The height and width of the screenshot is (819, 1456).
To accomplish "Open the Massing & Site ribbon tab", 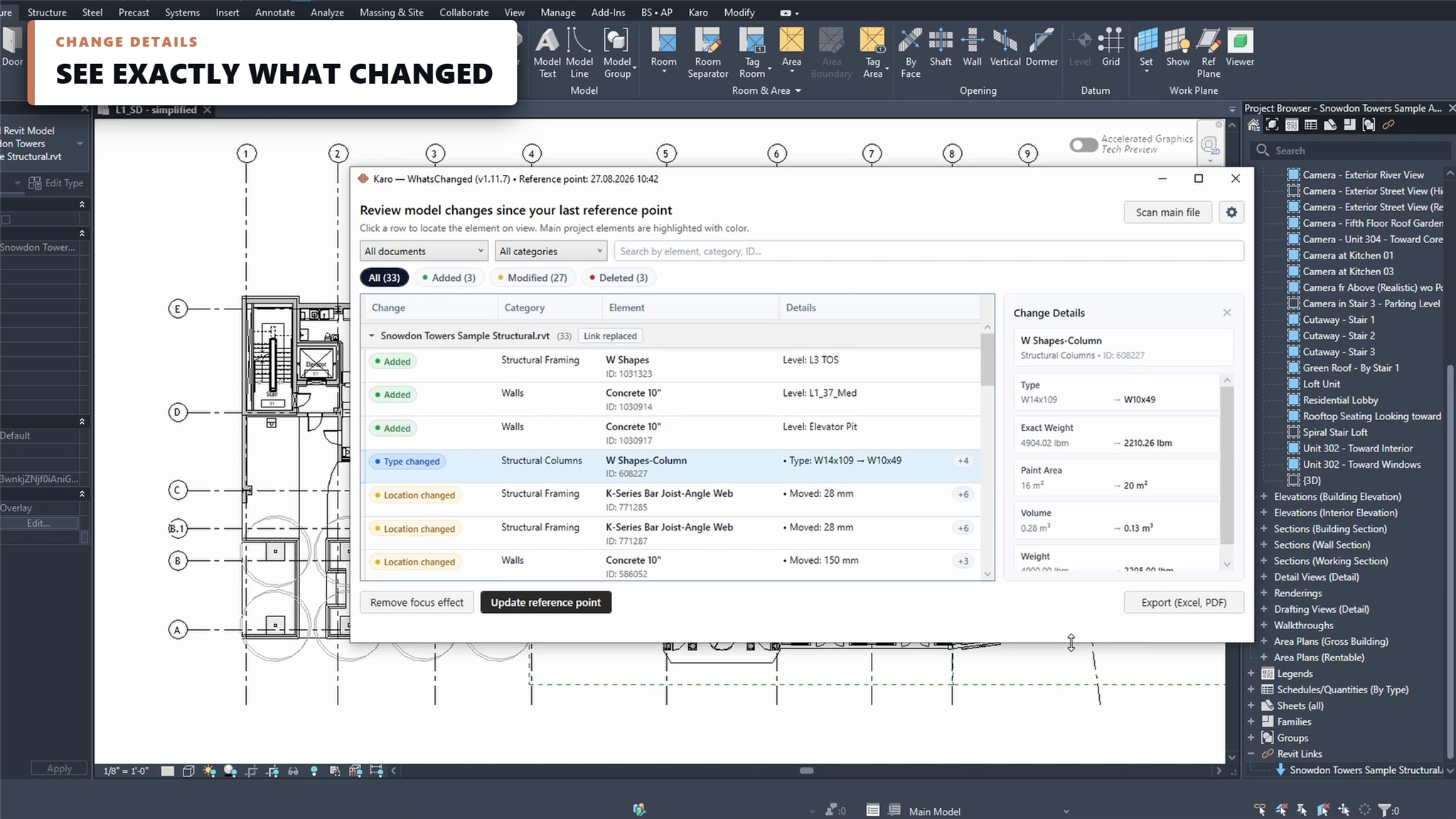I will (391, 12).
